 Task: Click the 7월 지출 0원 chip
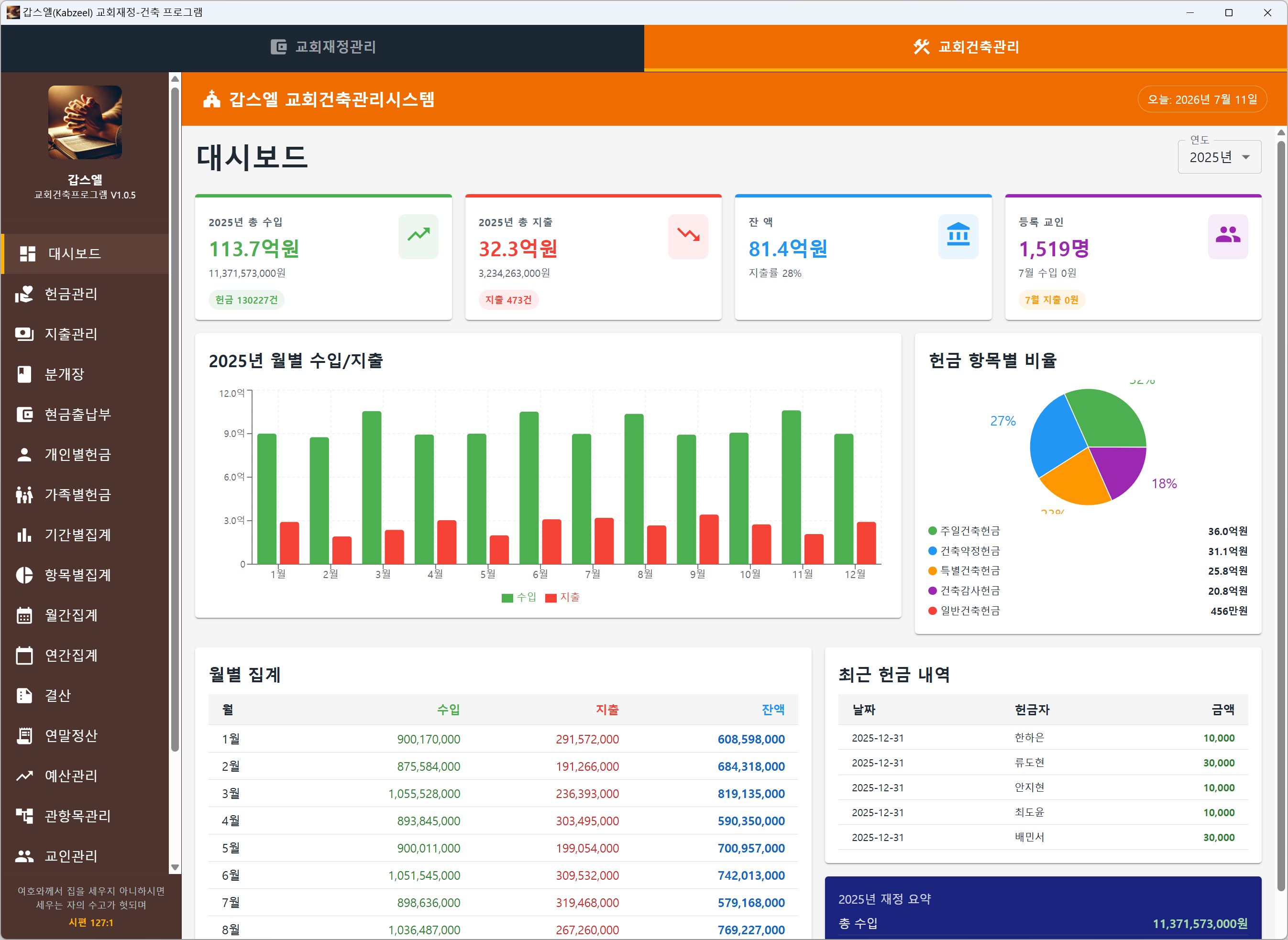coord(1051,300)
